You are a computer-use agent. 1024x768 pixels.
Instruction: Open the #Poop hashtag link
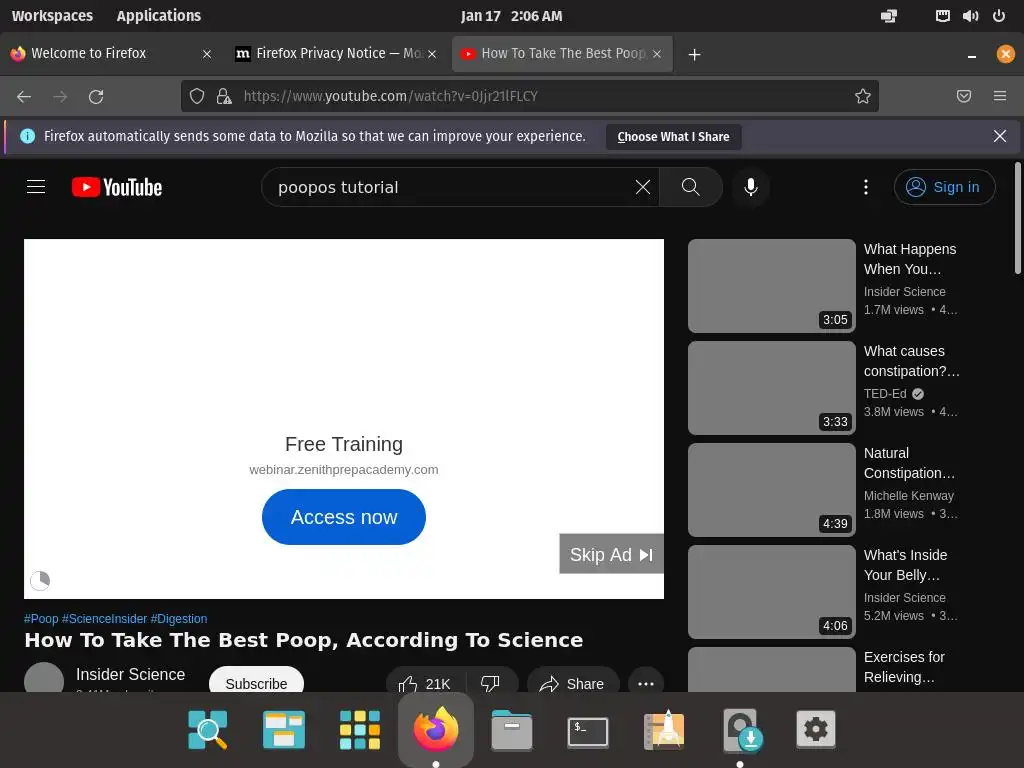point(41,618)
